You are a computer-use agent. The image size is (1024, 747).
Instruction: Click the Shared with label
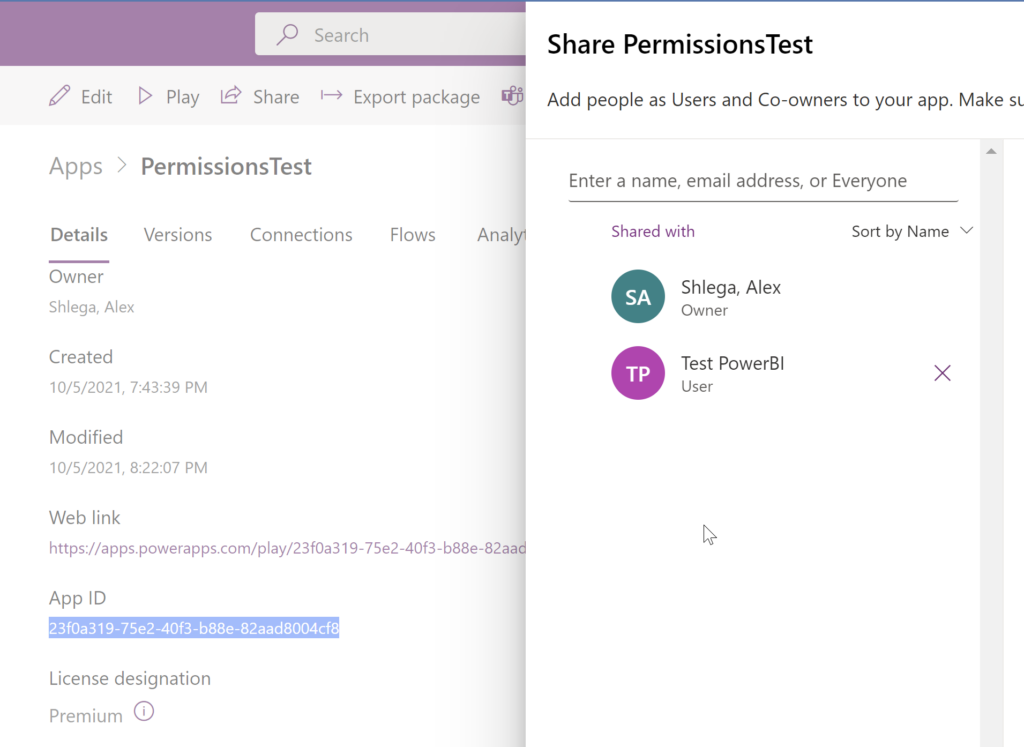tap(653, 231)
